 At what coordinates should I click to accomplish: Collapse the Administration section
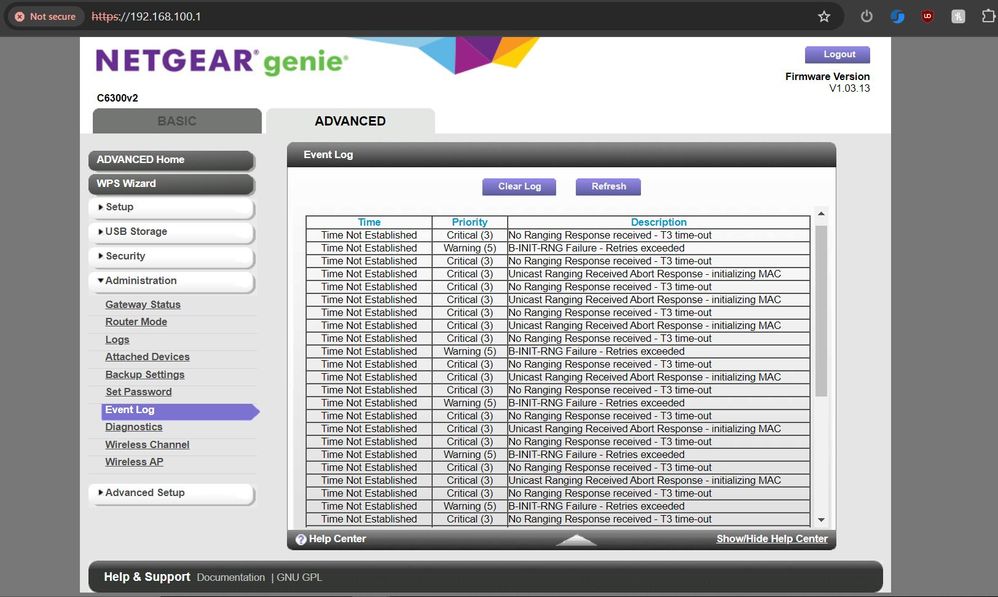(171, 281)
